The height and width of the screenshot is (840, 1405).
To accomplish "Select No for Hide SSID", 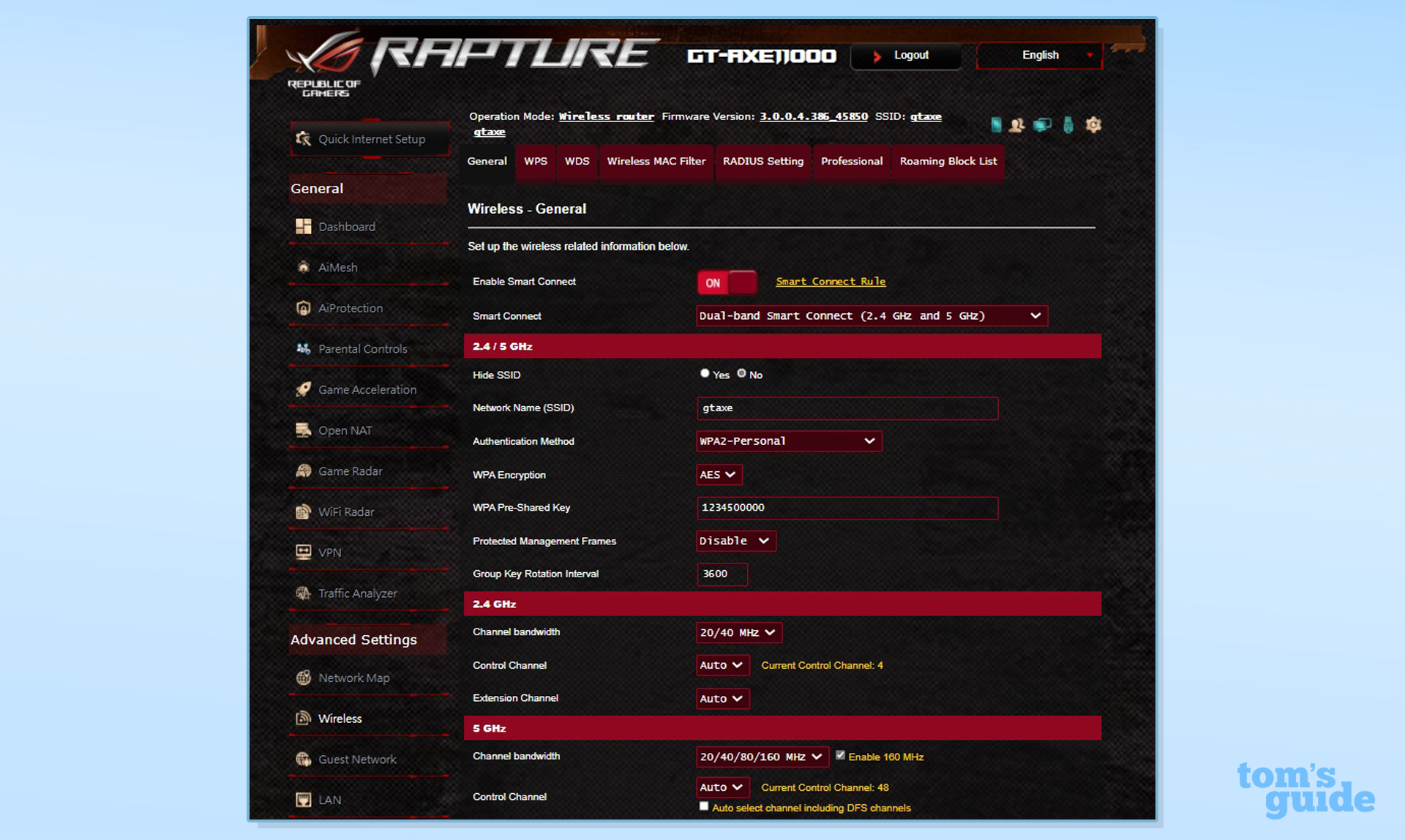I will (741, 373).
